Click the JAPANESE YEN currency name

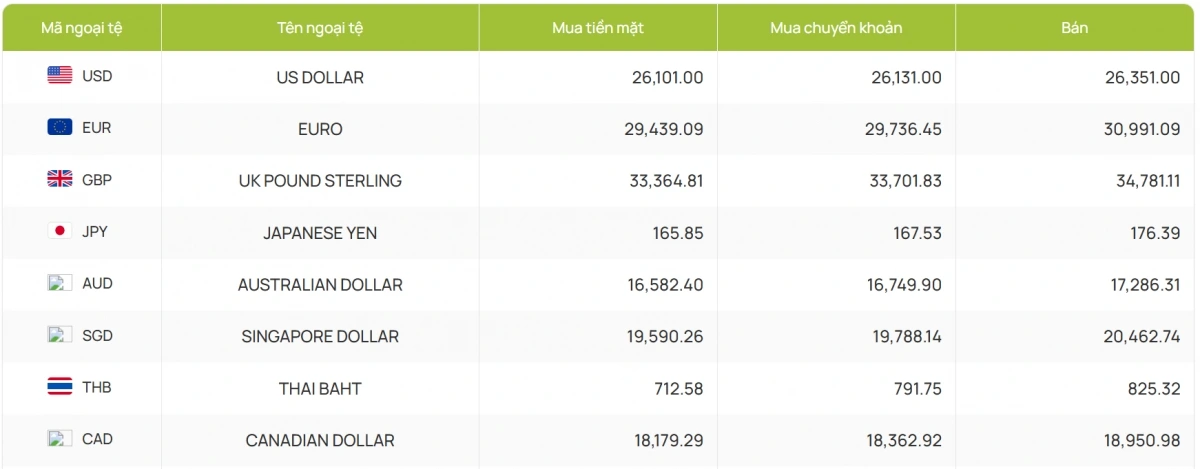tap(320, 233)
